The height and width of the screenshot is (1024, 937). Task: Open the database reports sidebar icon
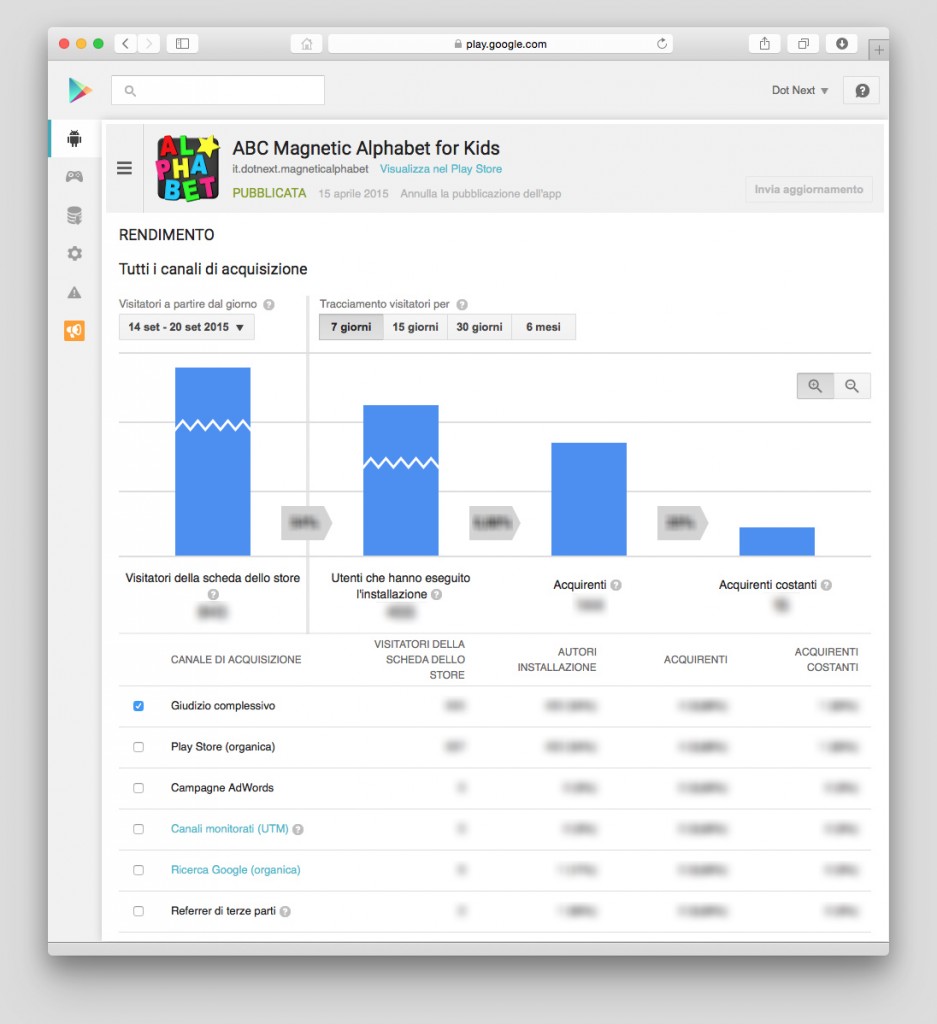74,215
